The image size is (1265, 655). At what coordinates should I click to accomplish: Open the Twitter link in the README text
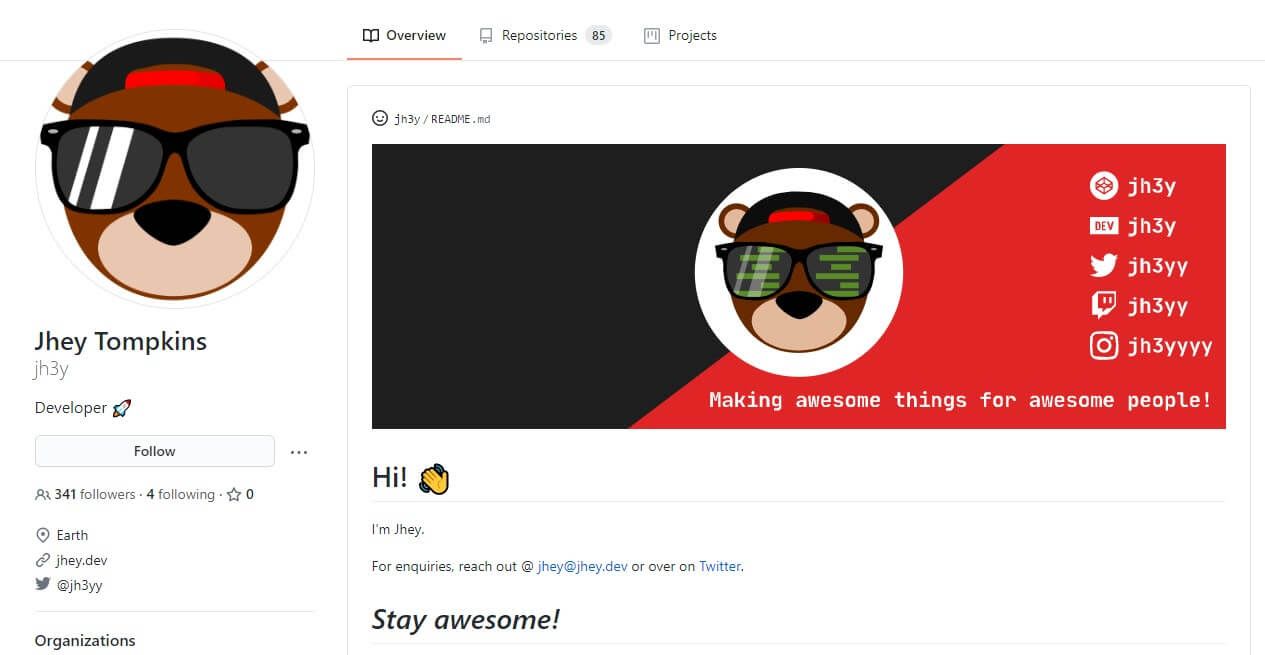[719, 565]
